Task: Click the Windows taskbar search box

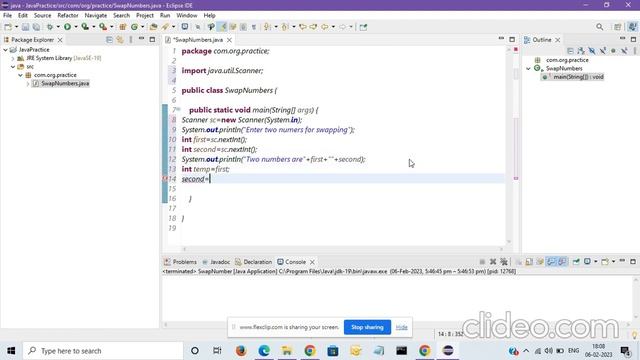Action: 103,351
